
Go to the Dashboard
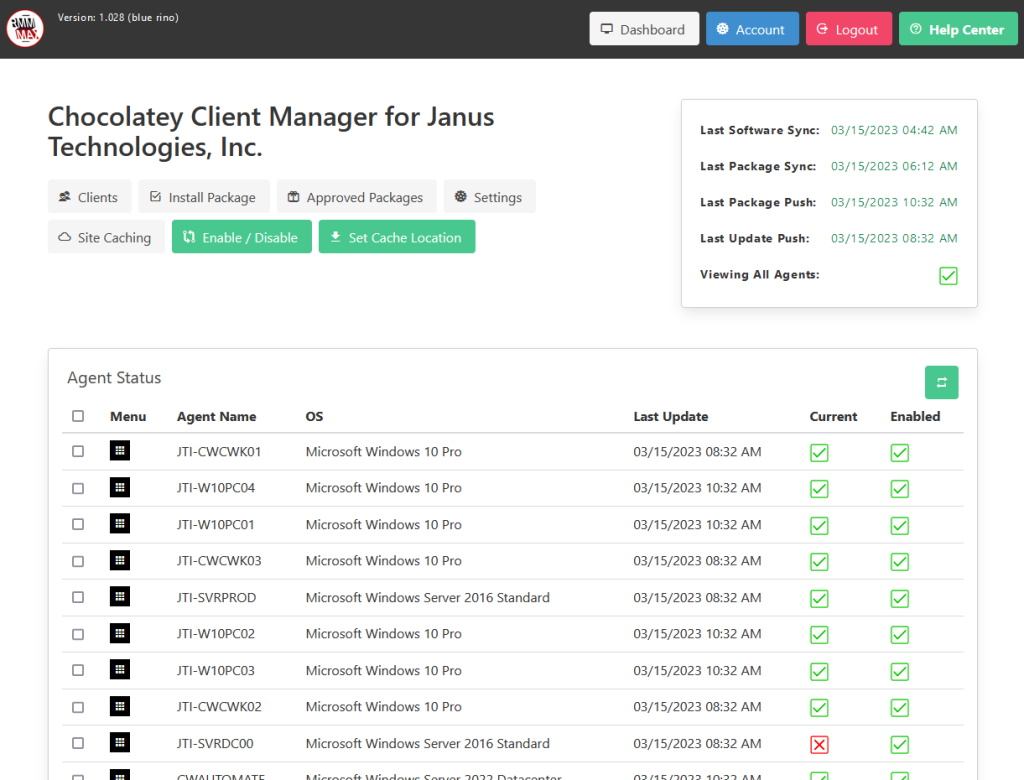tap(644, 29)
